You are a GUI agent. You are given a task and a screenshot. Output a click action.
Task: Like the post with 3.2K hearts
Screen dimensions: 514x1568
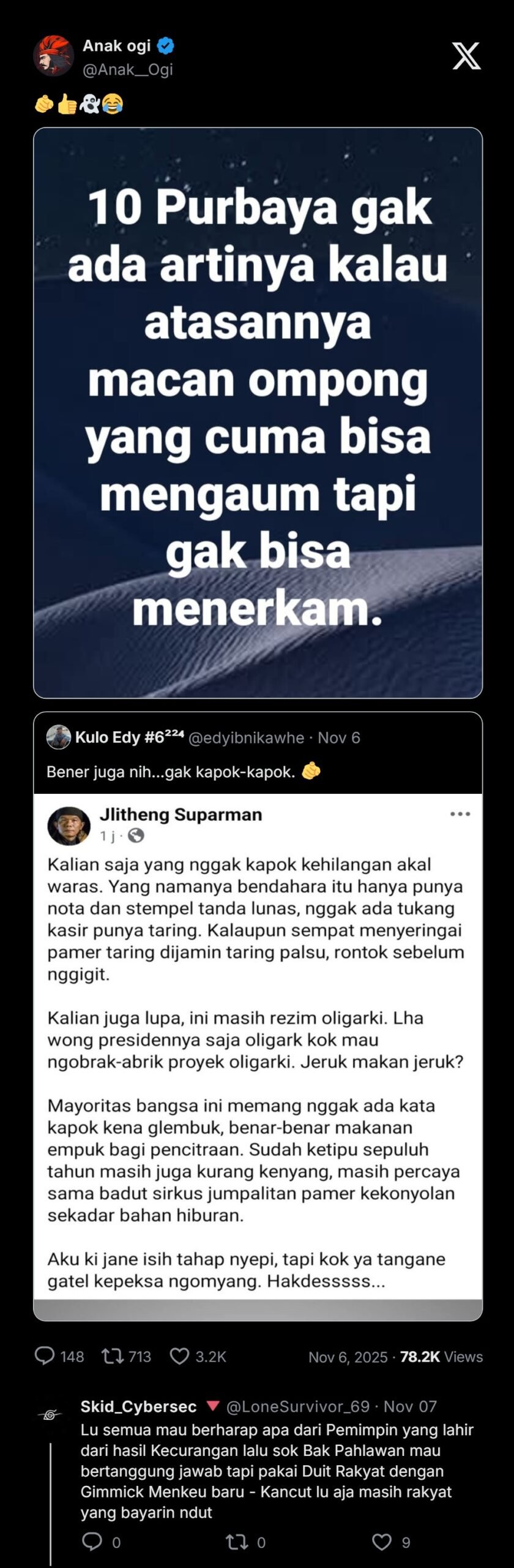pyautogui.click(x=179, y=1355)
